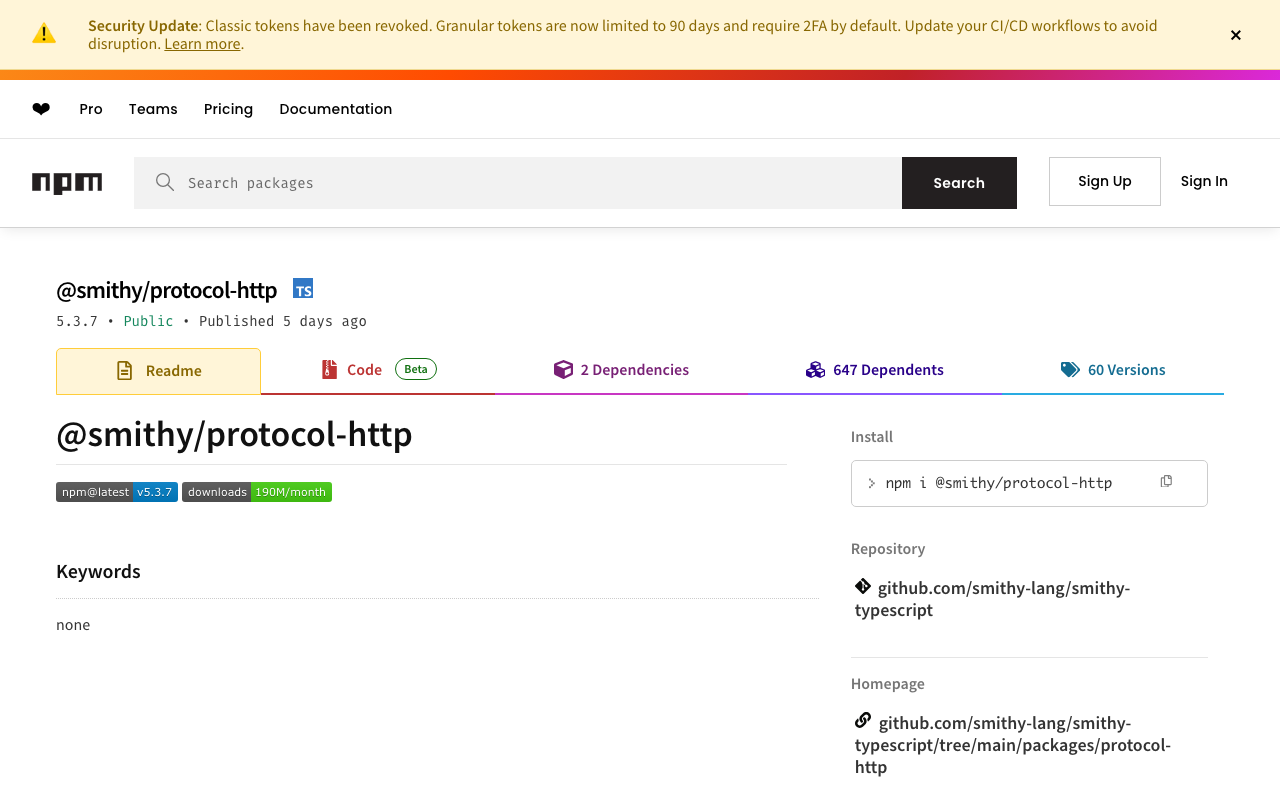Viewport: 1280px width, 800px height.
Task: Click the magnifier icon in search box
Action: 165,182
